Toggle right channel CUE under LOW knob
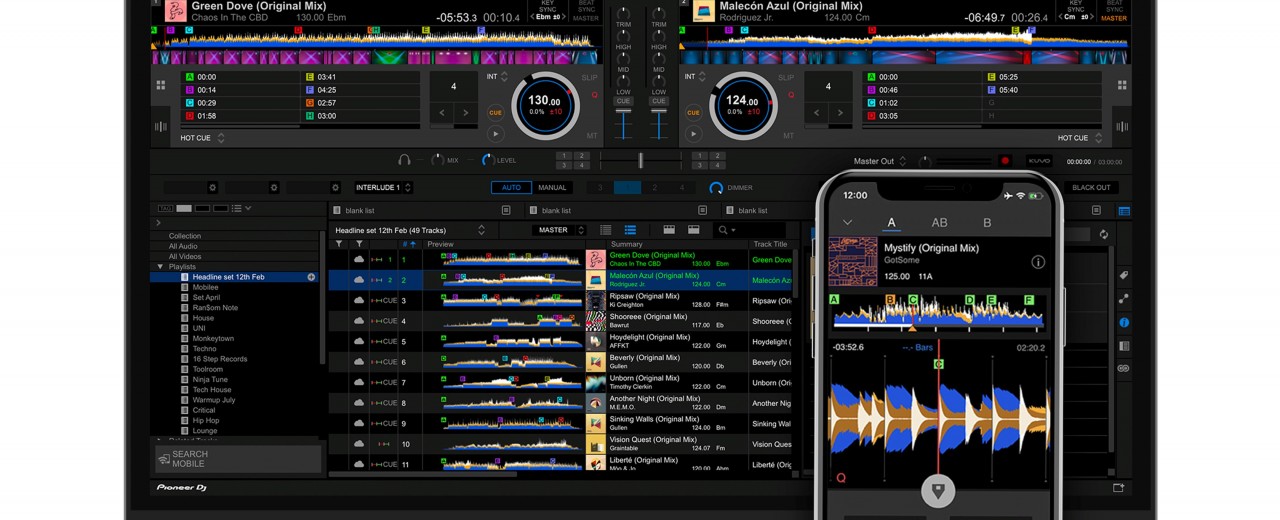Viewport: 1280px width, 520px height. [x=658, y=101]
